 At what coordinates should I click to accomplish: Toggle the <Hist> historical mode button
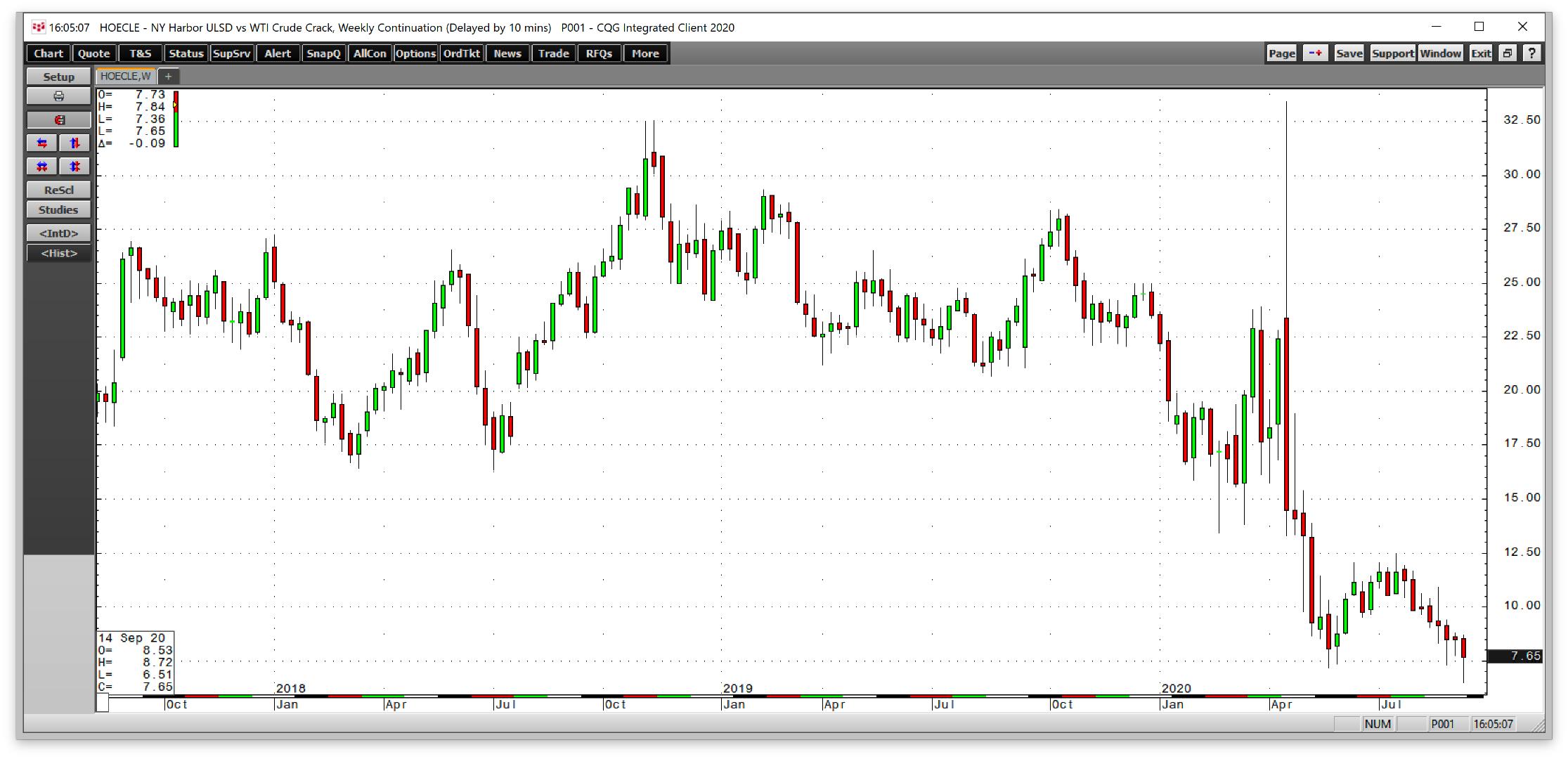pyautogui.click(x=58, y=253)
